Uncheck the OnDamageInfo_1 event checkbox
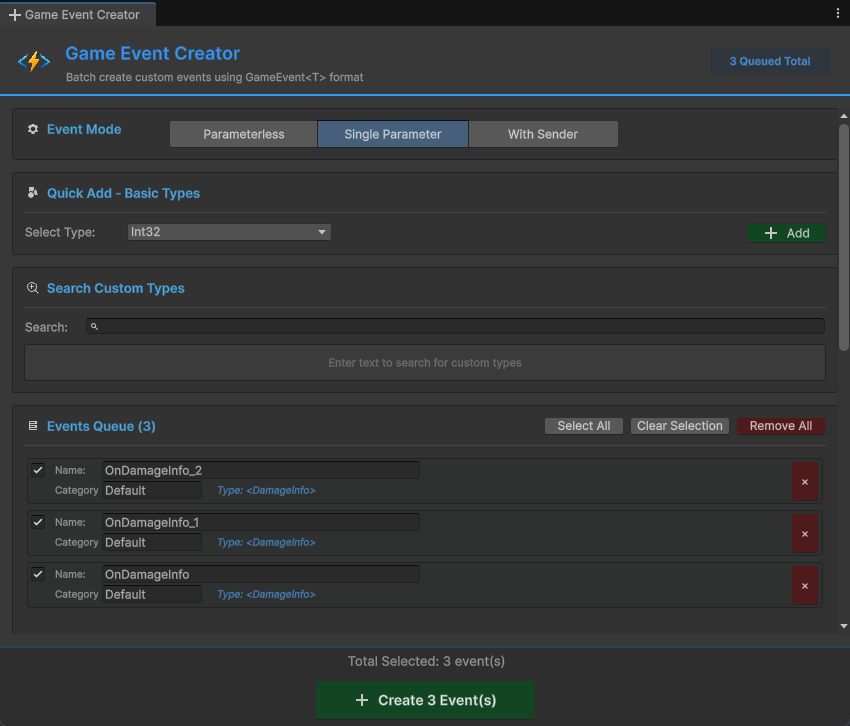The image size is (850, 726). point(37,522)
